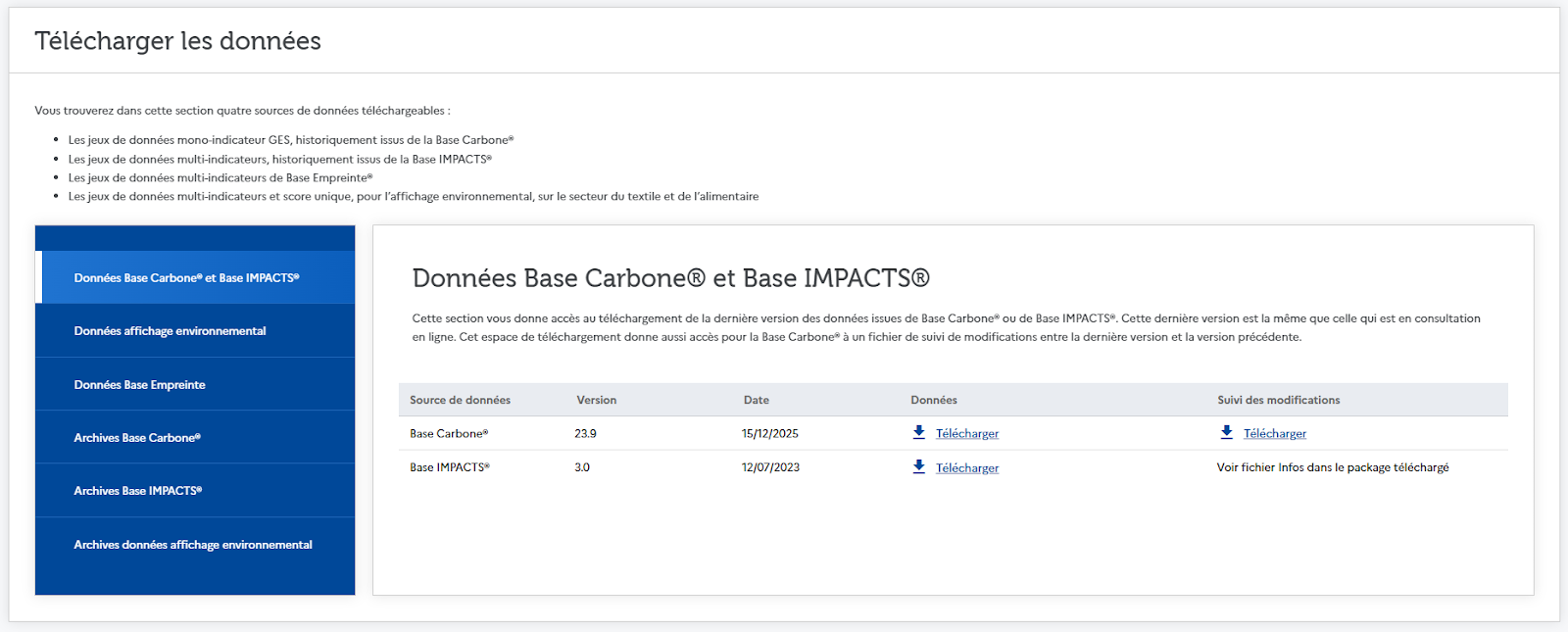Click the Source de données column header
This screenshot has width=1568, height=632.
pos(460,400)
